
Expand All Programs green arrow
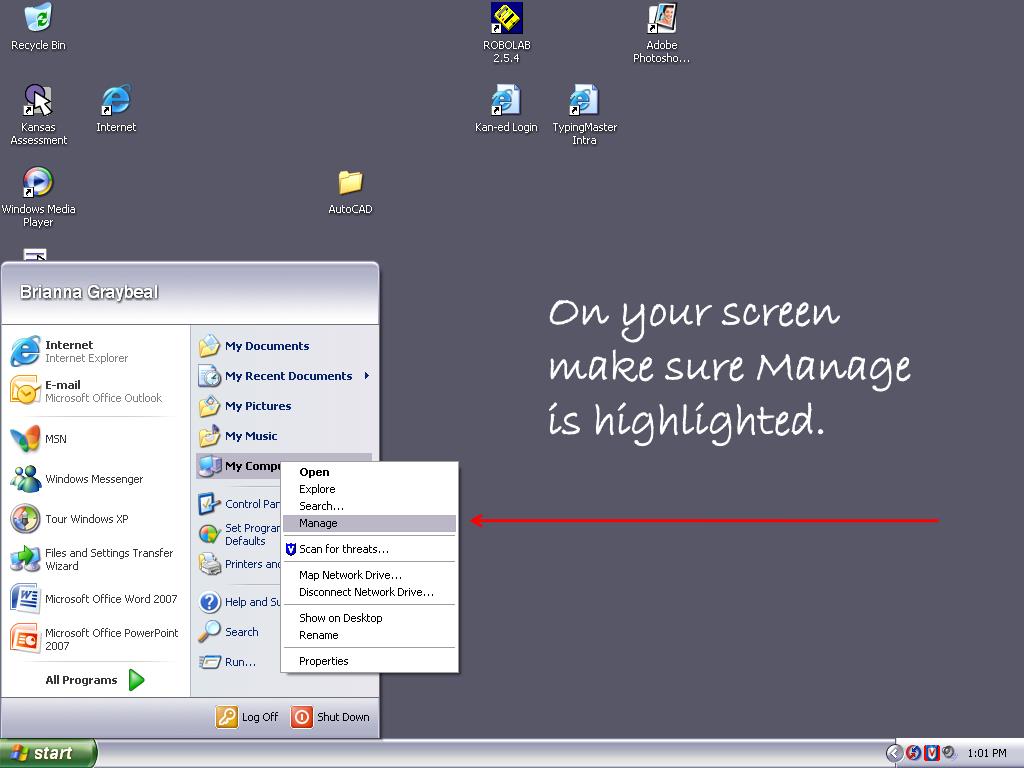pos(136,680)
